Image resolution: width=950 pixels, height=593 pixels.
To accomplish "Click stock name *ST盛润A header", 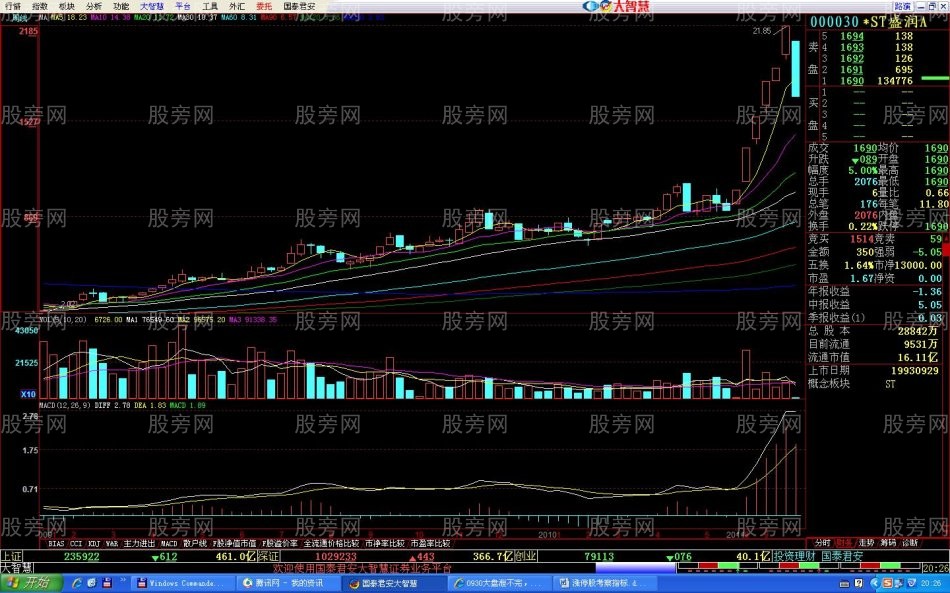I will coord(895,22).
